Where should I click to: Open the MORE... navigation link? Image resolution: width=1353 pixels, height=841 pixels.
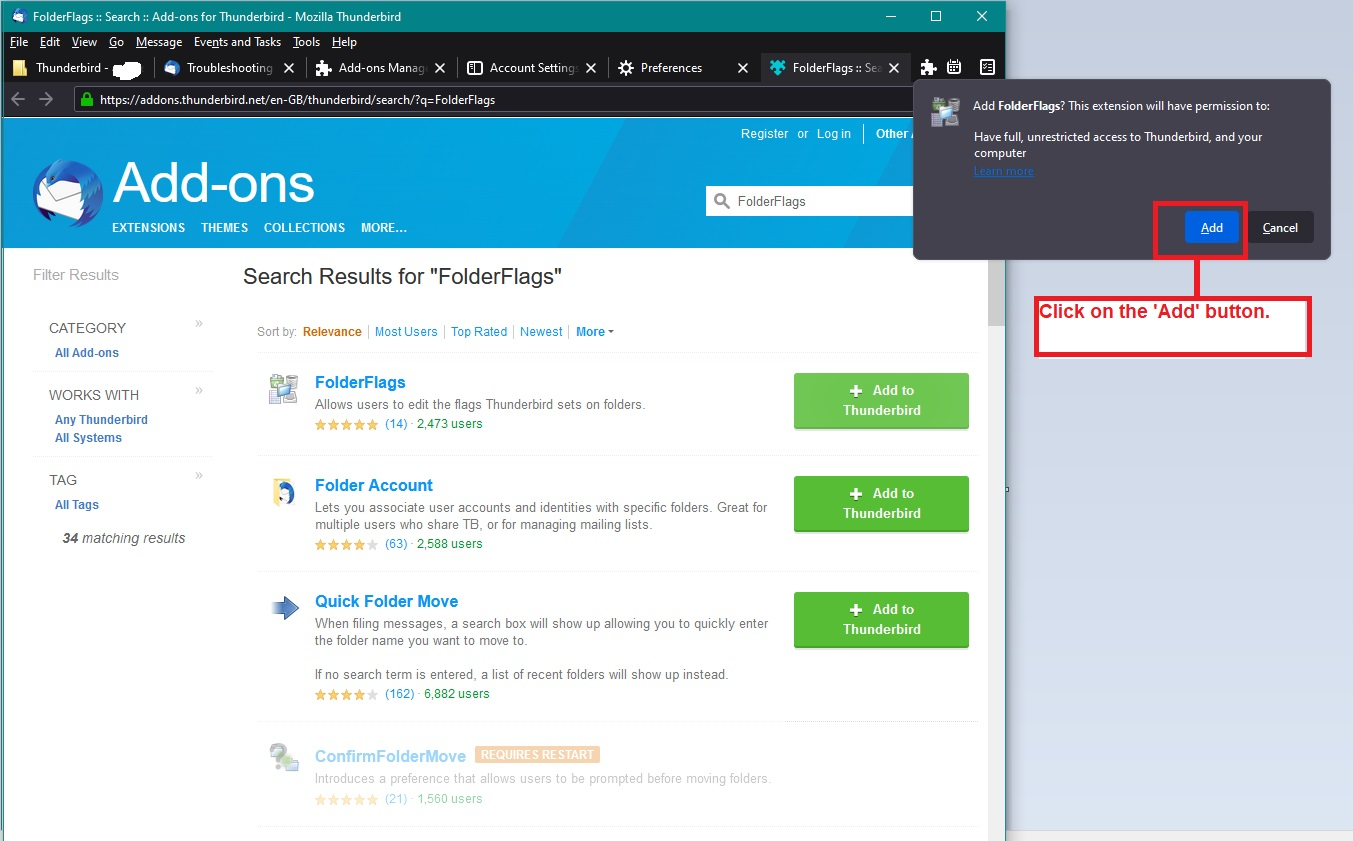tap(384, 228)
